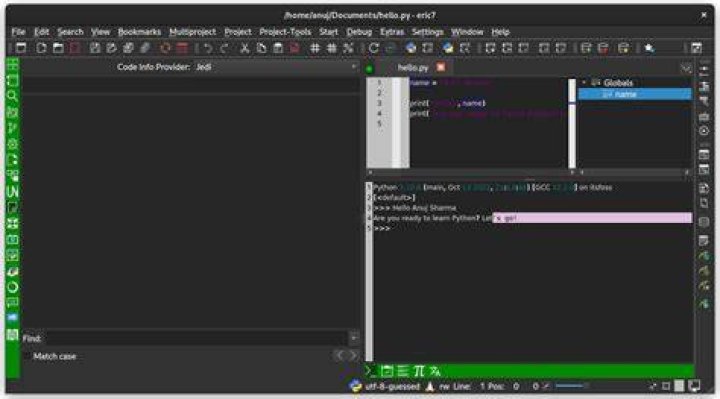Viewport: 720px width, 399px height.
Task: Open the Debug menu
Action: (359, 32)
